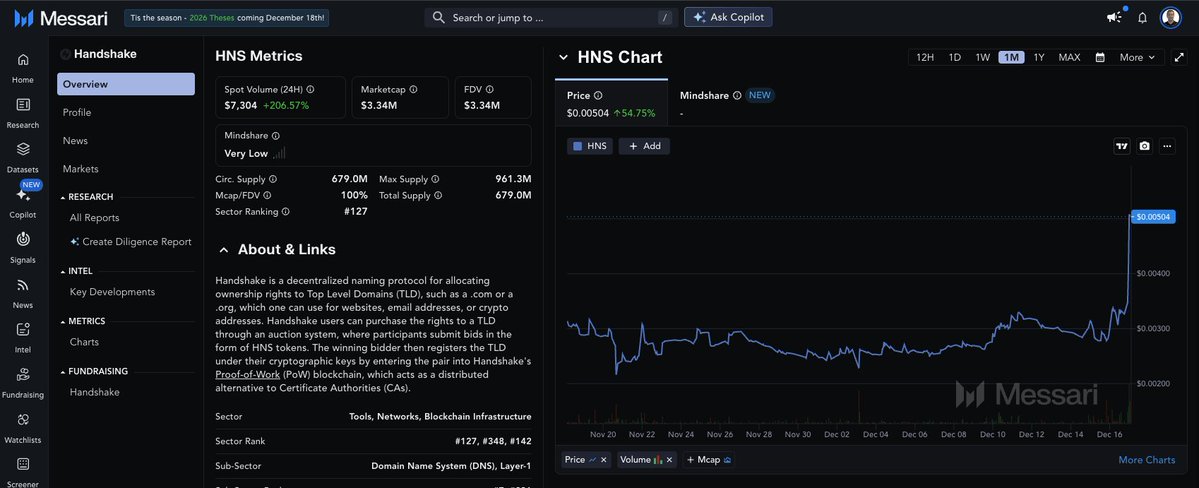
Task: Take chart snapshot with camera icon
Action: [x=1144, y=146]
